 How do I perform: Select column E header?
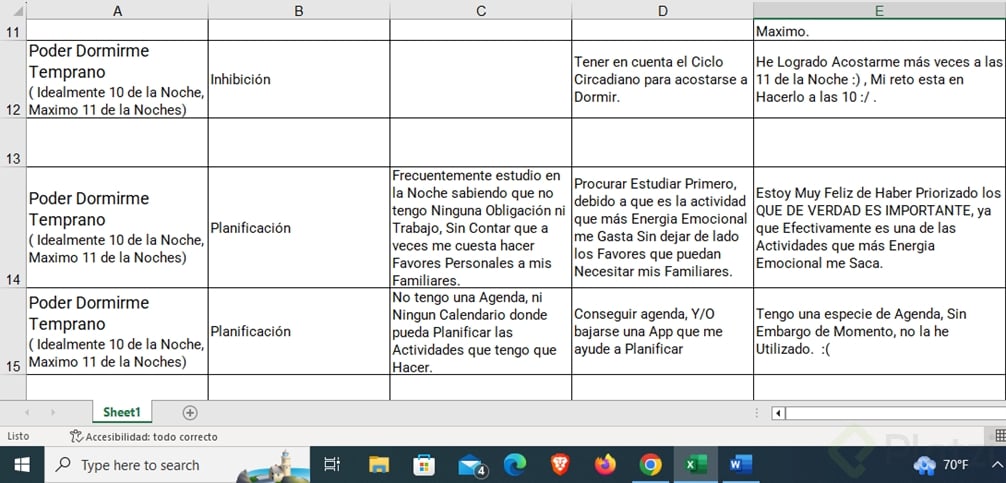coord(880,10)
